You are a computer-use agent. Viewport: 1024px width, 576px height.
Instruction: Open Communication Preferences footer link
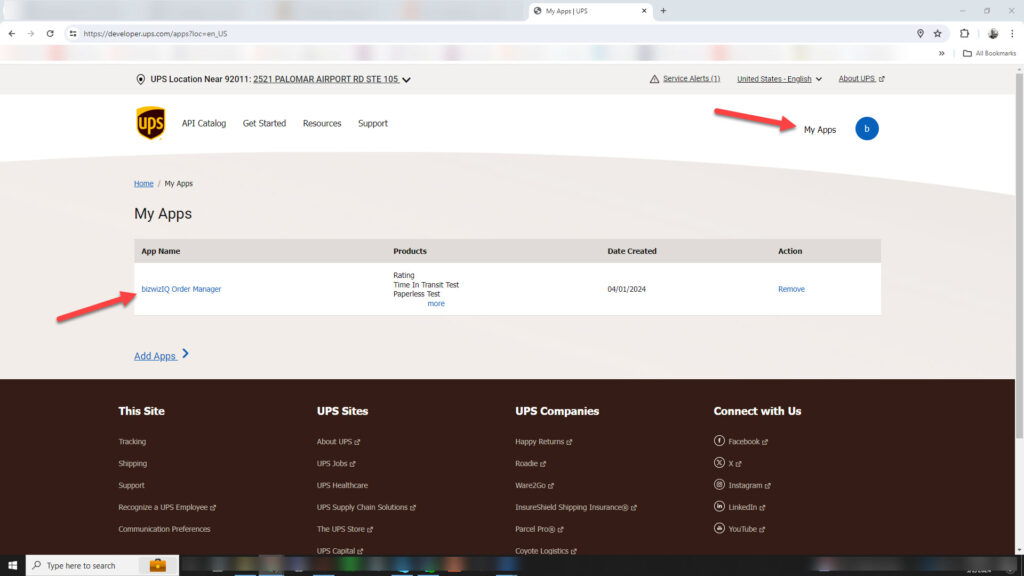(x=165, y=529)
